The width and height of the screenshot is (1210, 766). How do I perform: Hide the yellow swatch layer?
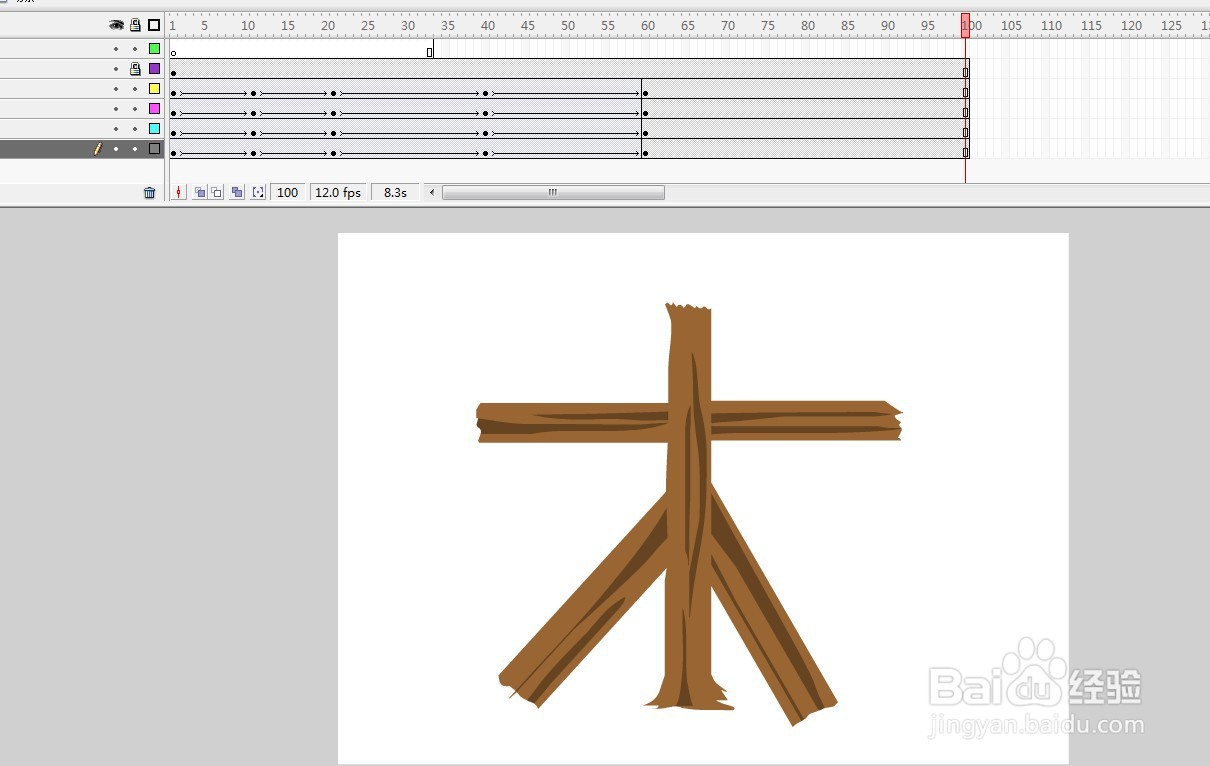[116, 89]
